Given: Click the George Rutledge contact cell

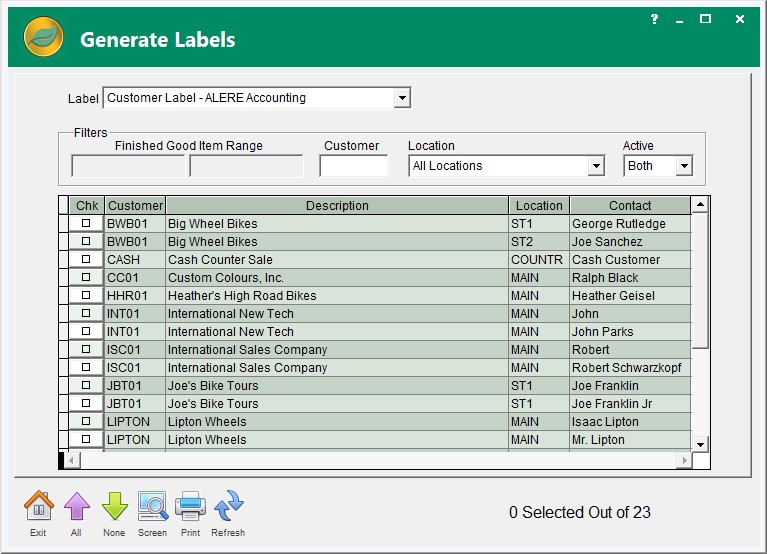Looking at the screenshot, I should coord(630,223).
